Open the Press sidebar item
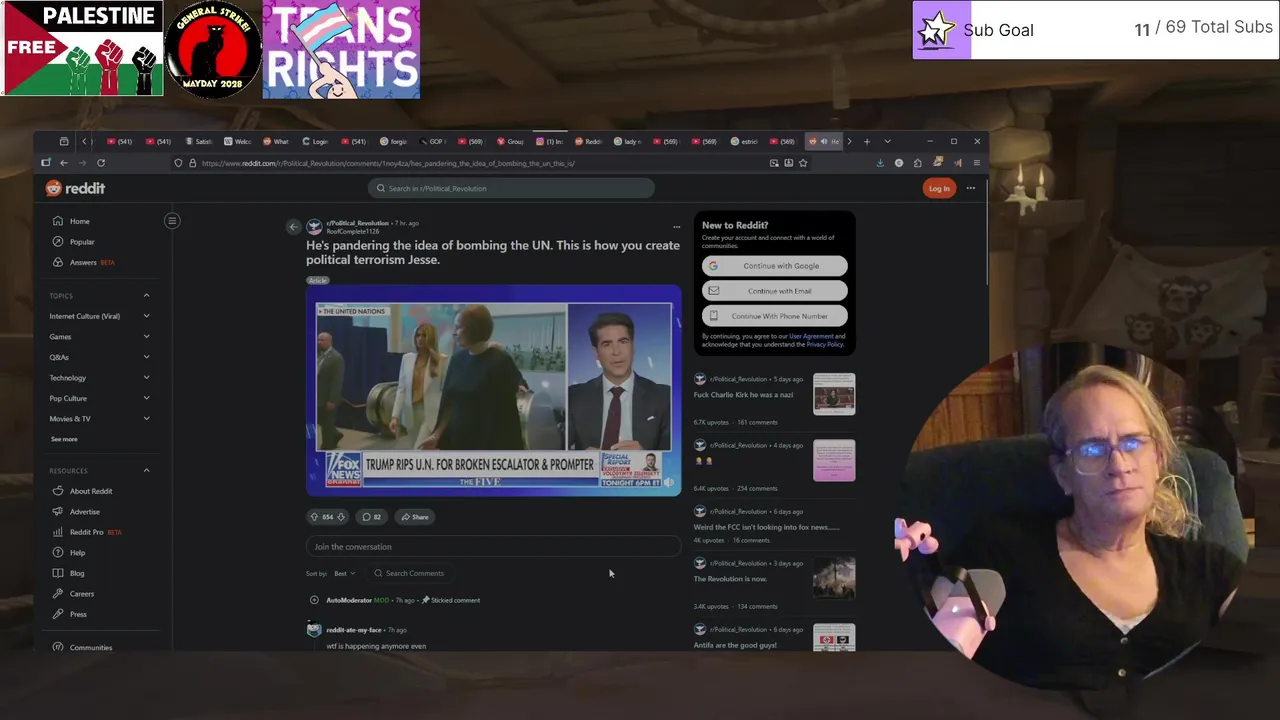1280x720 pixels. pyautogui.click(x=78, y=614)
